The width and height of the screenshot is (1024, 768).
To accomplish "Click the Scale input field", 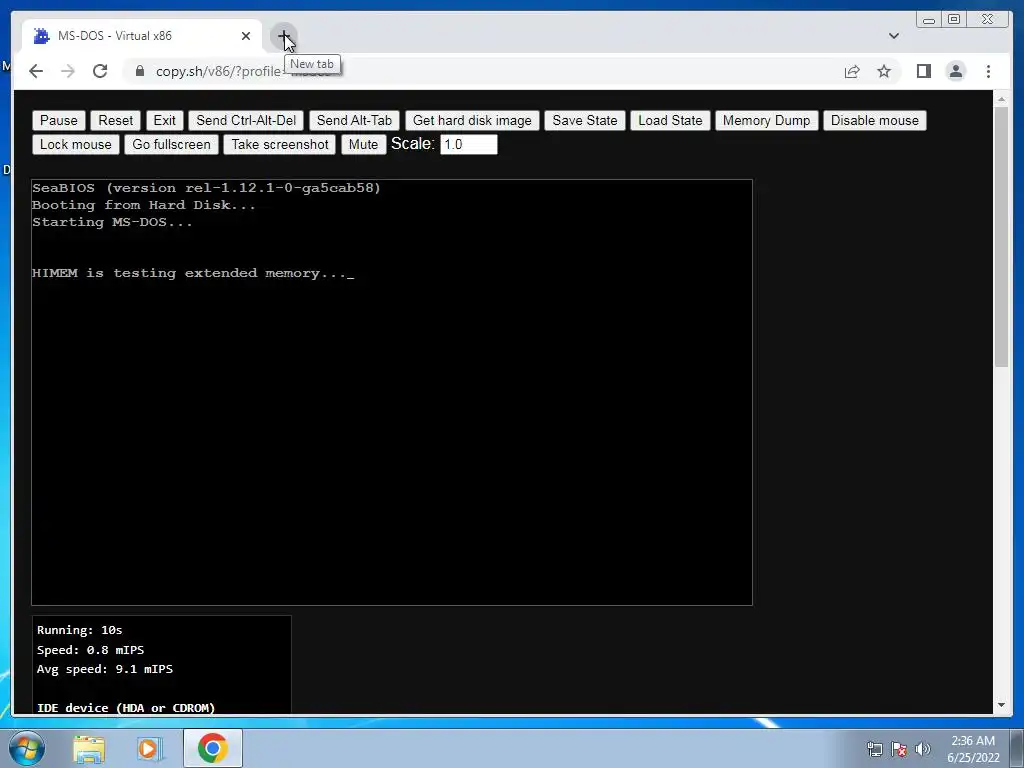I will pyautogui.click(x=469, y=144).
